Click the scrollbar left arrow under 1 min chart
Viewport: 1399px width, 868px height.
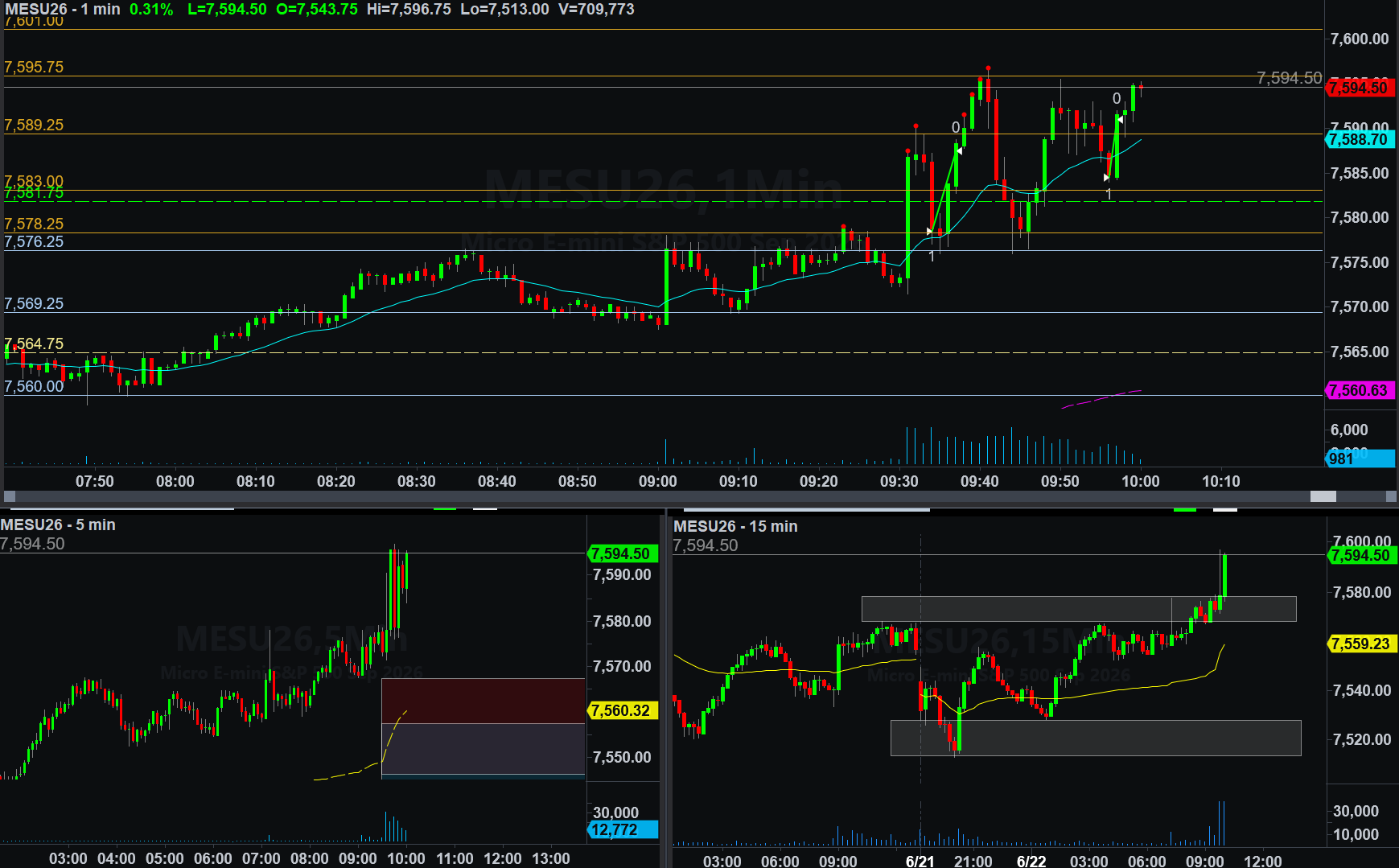[x=10, y=496]
